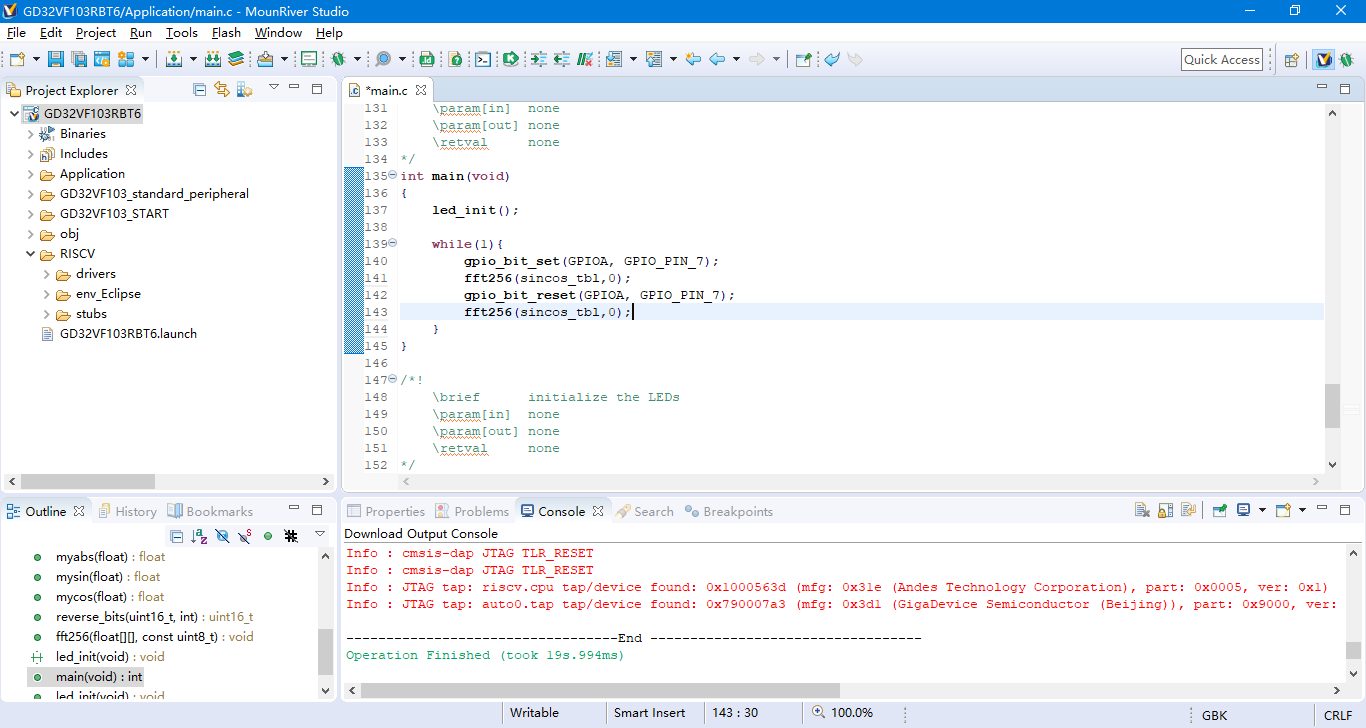Select reverse_bits function in Outline
Image resolution: width=1366 pixels, height=728 pixels.
pyautogui.click(x=141, y=617)
